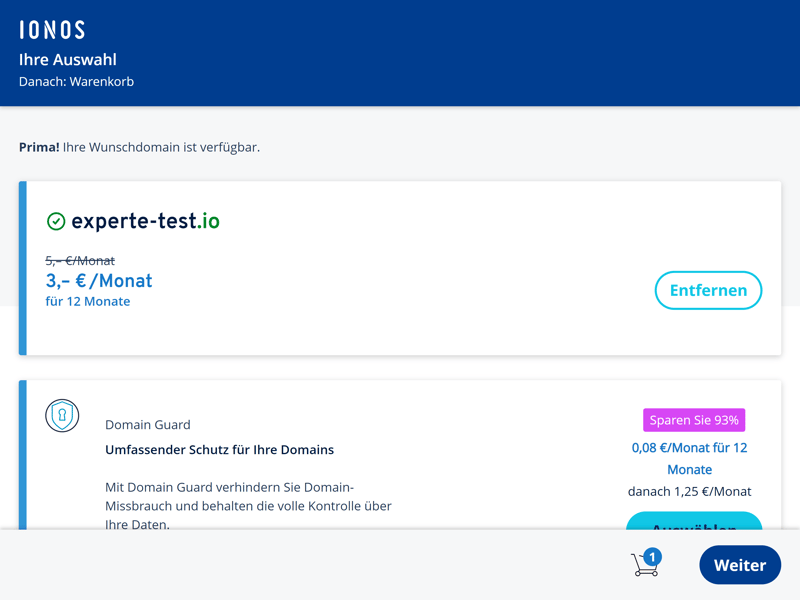The image size is (800, 600).
Task: Click the Domain Guard shield lock icon
Action: [62, 415]
